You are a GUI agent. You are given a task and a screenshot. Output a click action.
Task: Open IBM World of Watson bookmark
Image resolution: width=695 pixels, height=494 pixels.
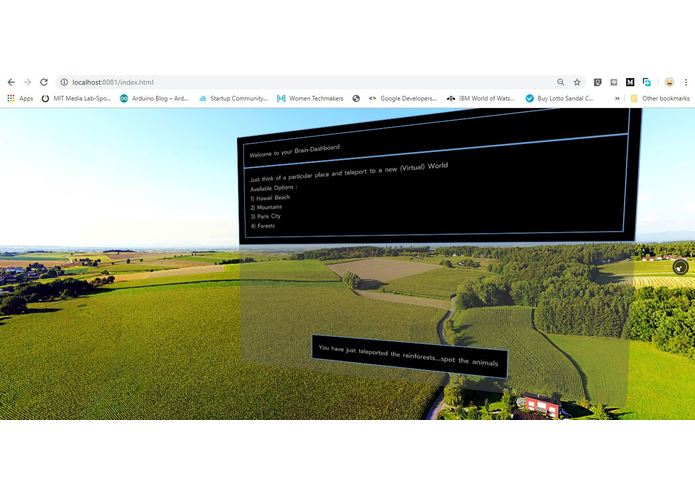(x=481, y=98)
